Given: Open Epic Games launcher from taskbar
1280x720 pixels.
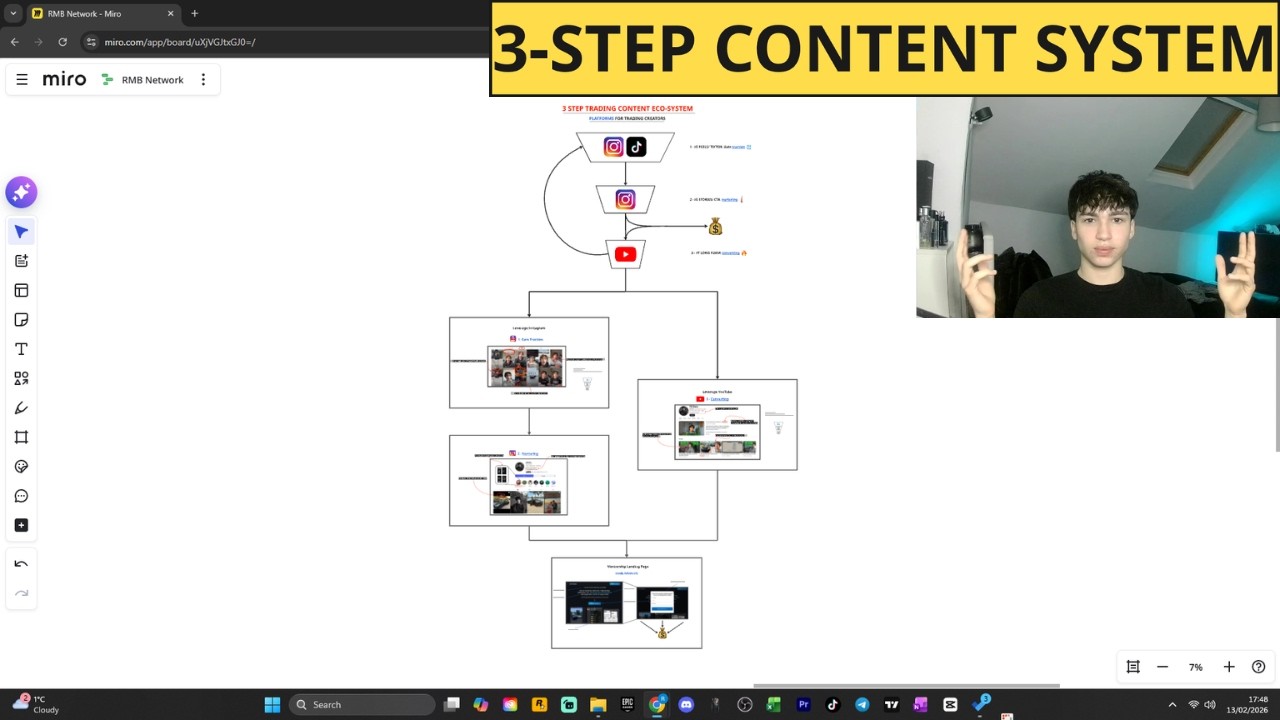Looking at the screenshot, I should (627, 704).
